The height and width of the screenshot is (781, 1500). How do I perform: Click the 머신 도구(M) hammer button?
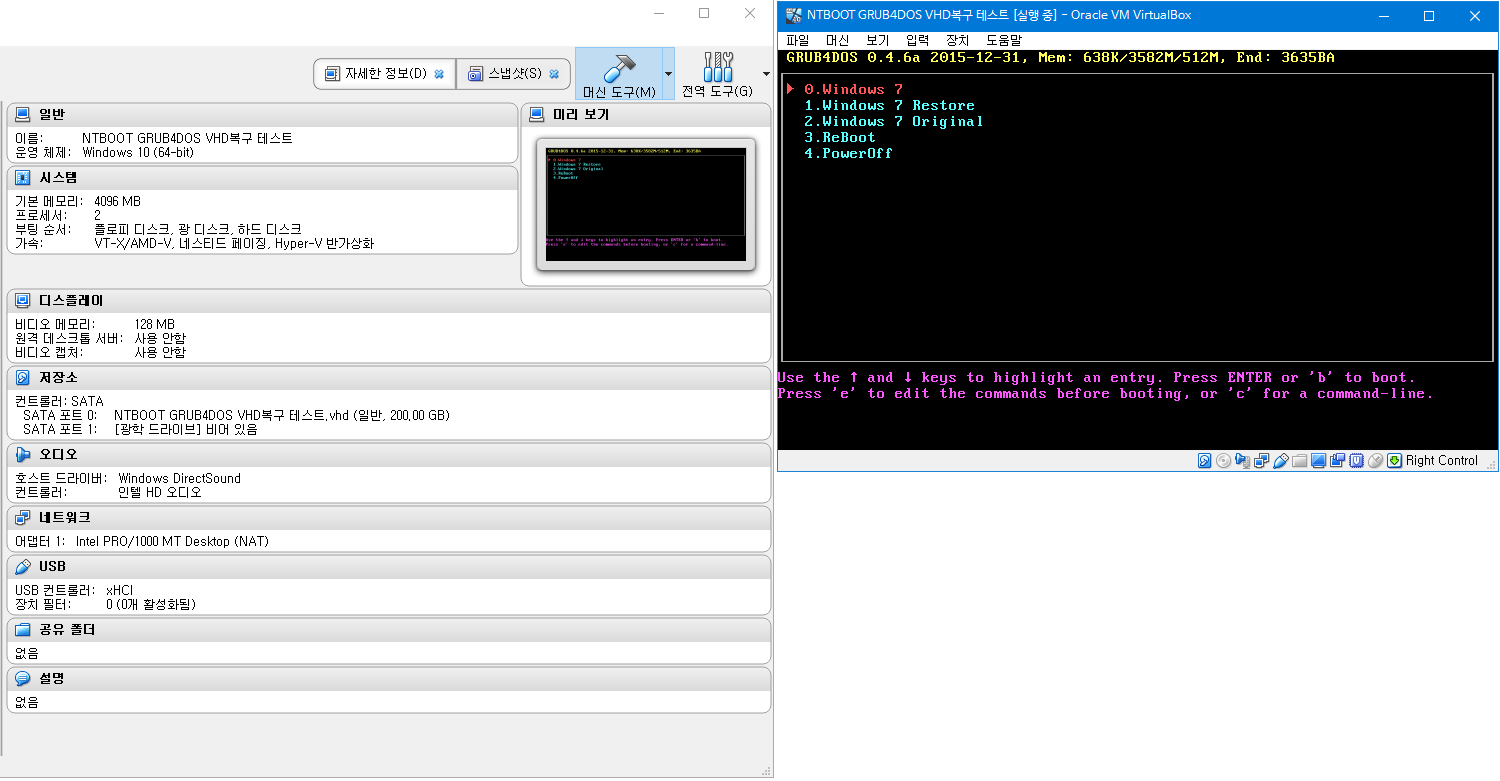click(x=619, y=74)
